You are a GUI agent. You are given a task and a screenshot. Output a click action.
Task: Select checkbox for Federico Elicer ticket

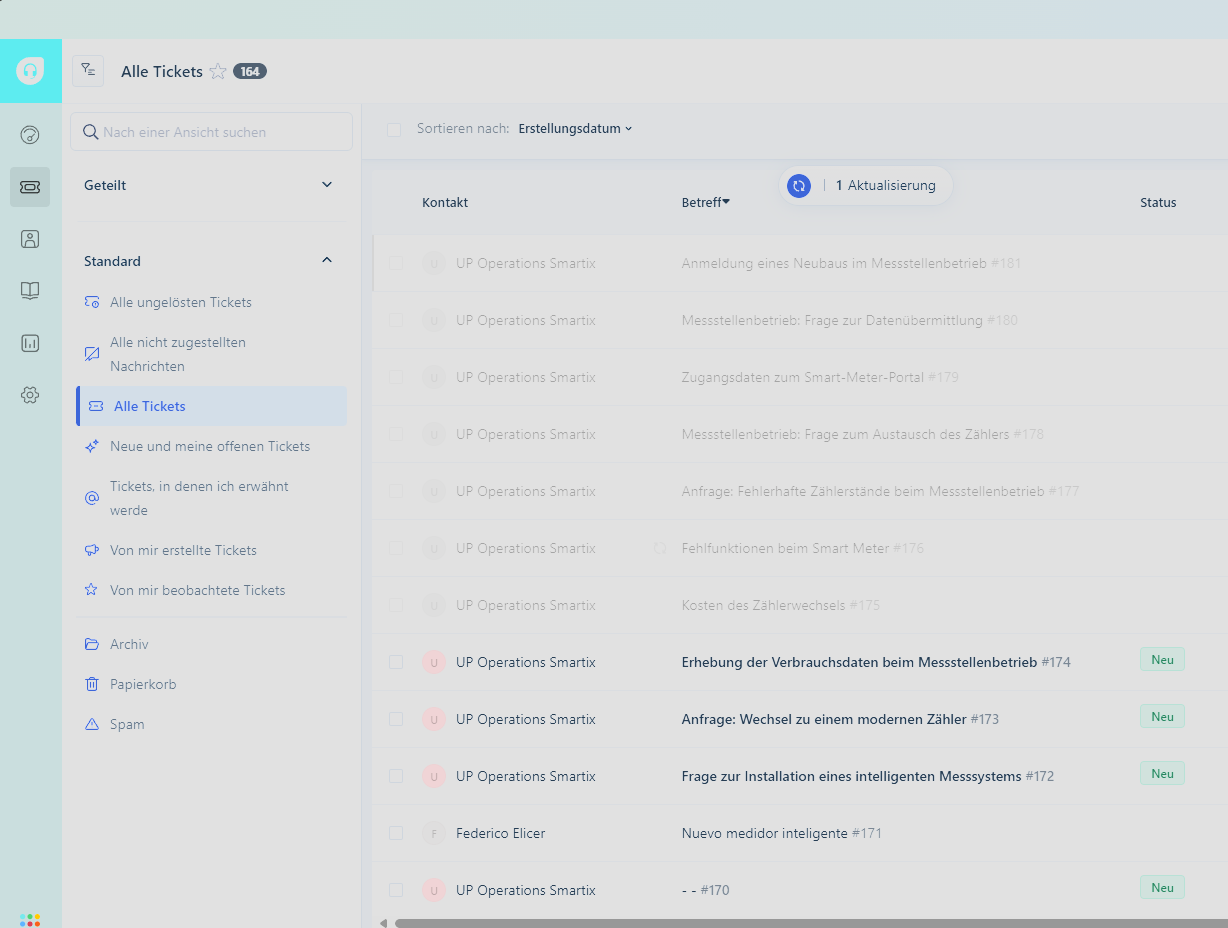point(396,833)
